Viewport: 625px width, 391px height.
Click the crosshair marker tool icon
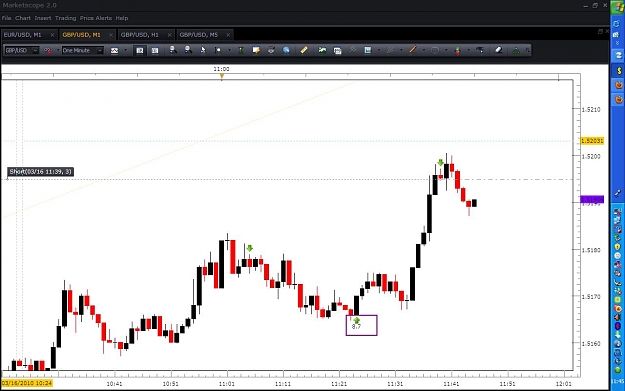coord(218,50)
